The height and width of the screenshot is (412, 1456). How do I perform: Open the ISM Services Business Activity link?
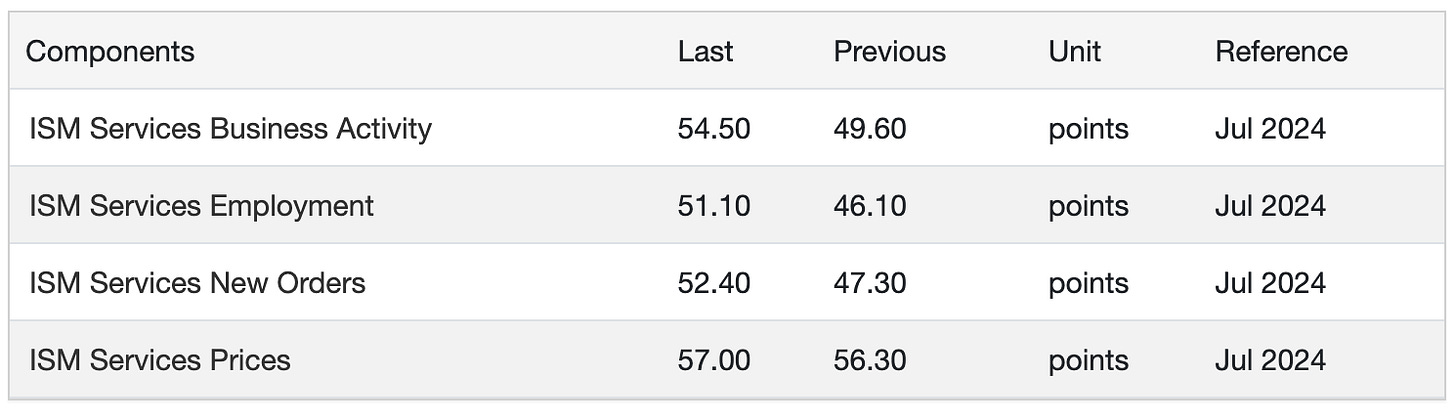pyautogui.click(x=230, y=129)
